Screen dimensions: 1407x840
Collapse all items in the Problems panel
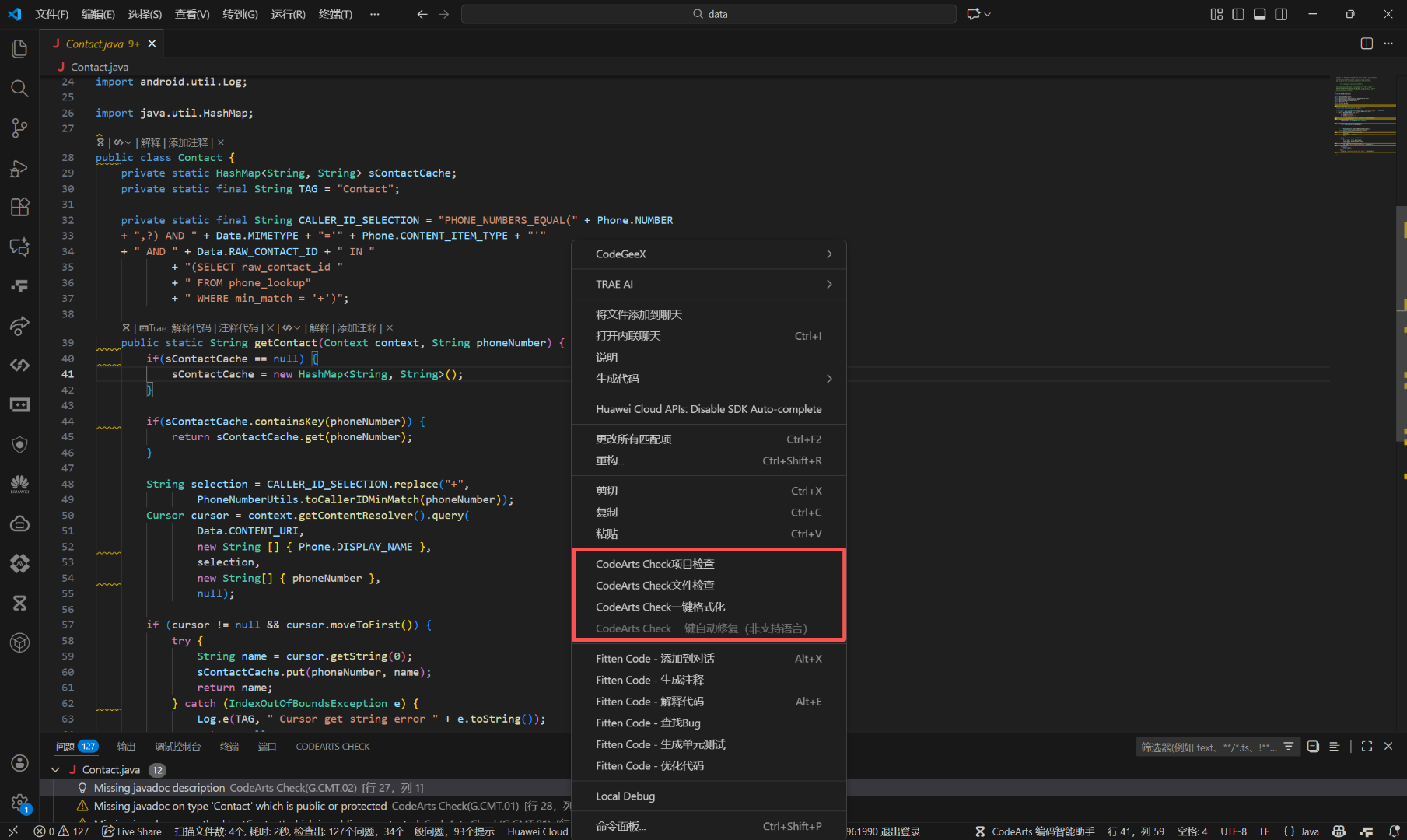pos(1313,747)
